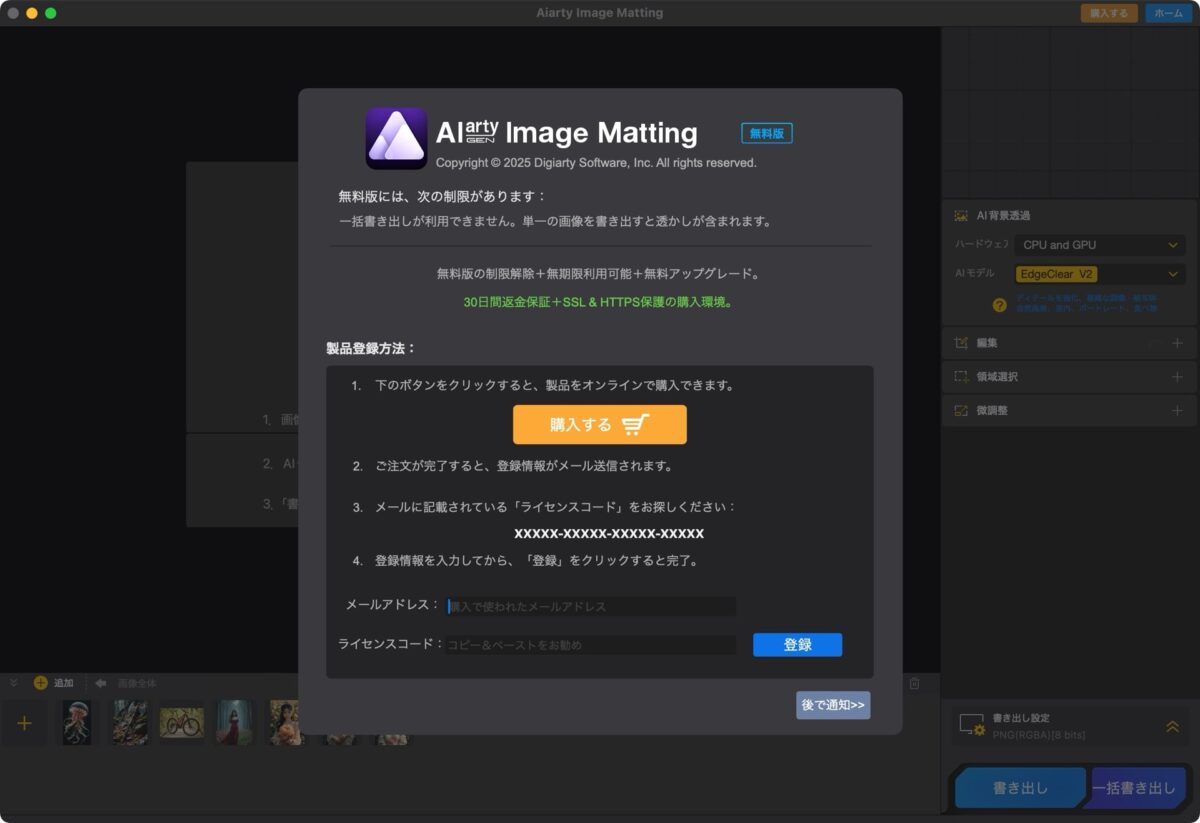The width and height of the screenshot is (1200, 823).
Task: Click the 書き出し export button
Action: 1021,788
